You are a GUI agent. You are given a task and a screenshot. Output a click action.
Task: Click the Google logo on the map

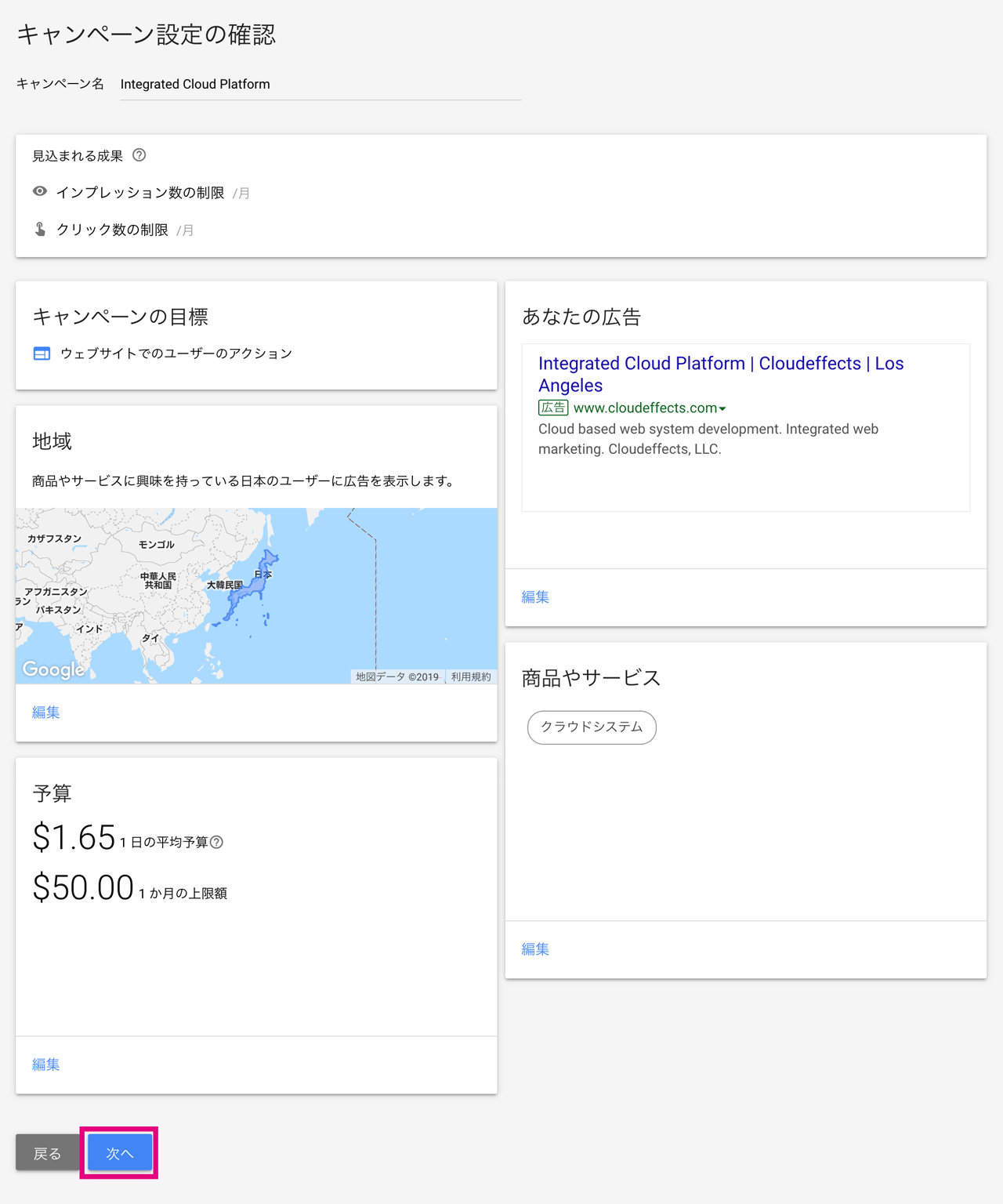point(53,669)
